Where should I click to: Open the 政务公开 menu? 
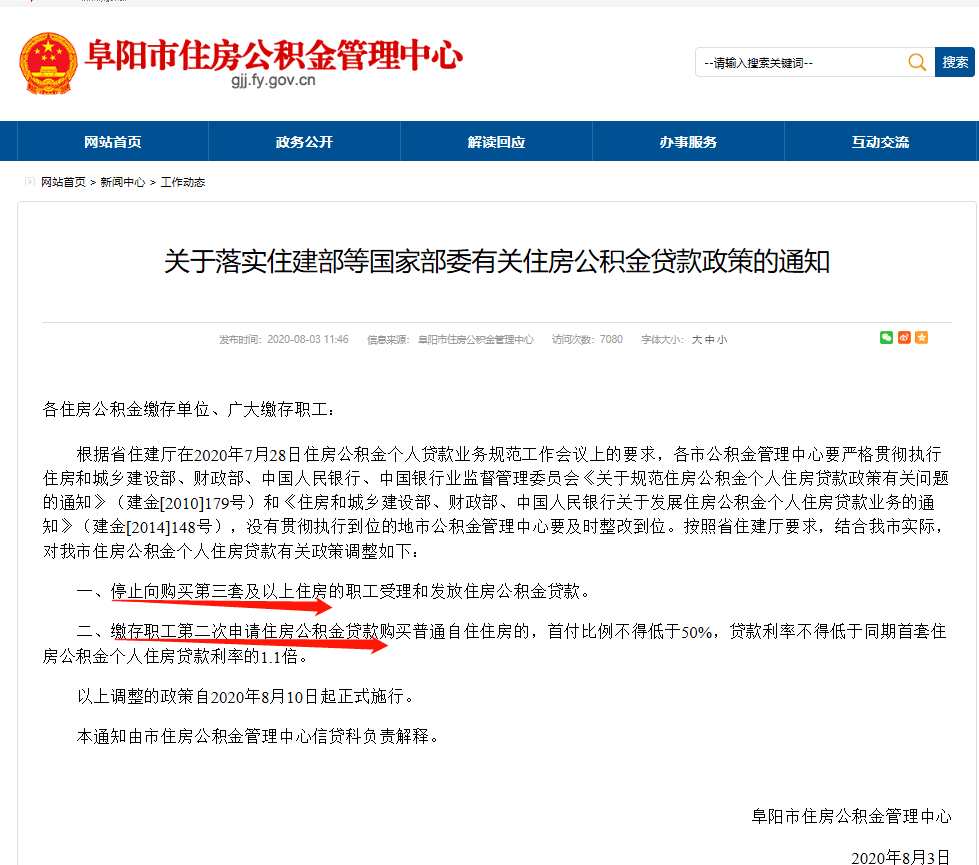pos(305,142)
